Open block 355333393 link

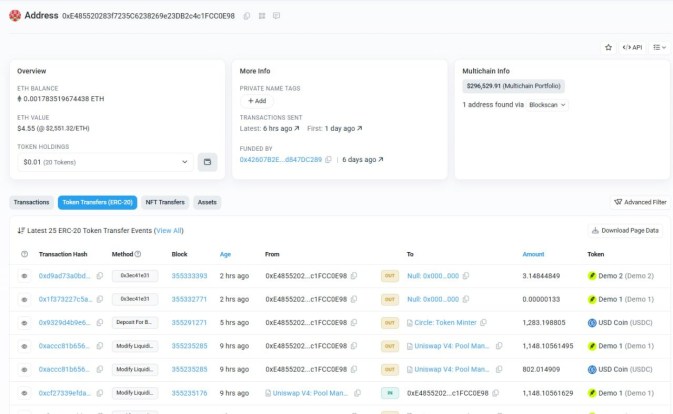click(189, 275)
